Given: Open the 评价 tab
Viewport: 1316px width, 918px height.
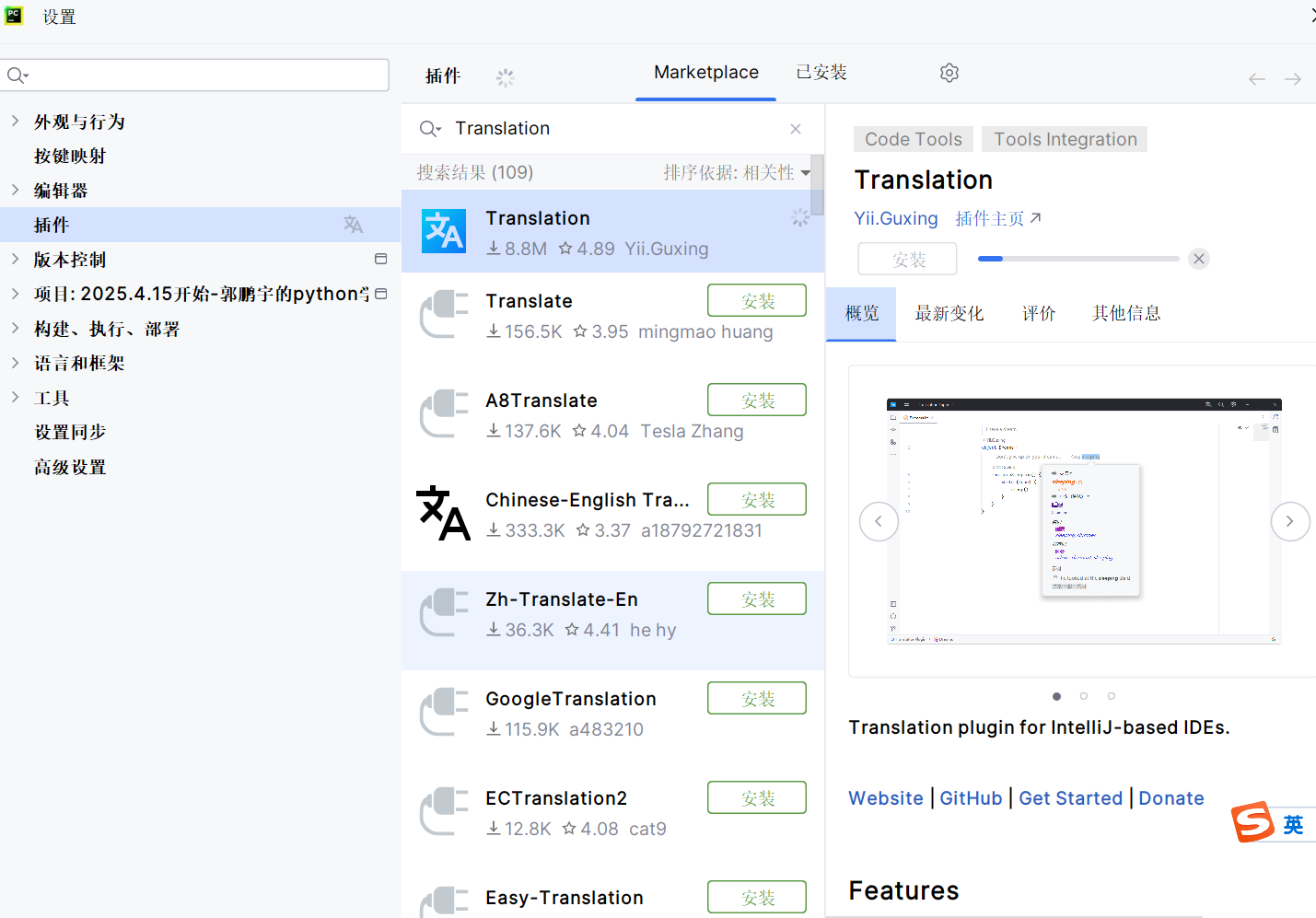Looking at the screenshot, I should click(x=1039, y=314).
